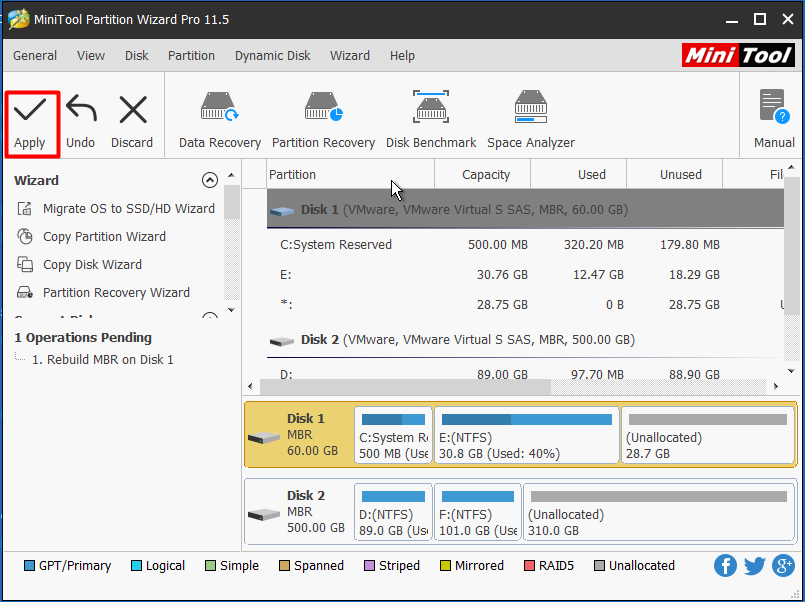Open the View menu
Viewport: 805px width, 602px height.
(91, 55)
